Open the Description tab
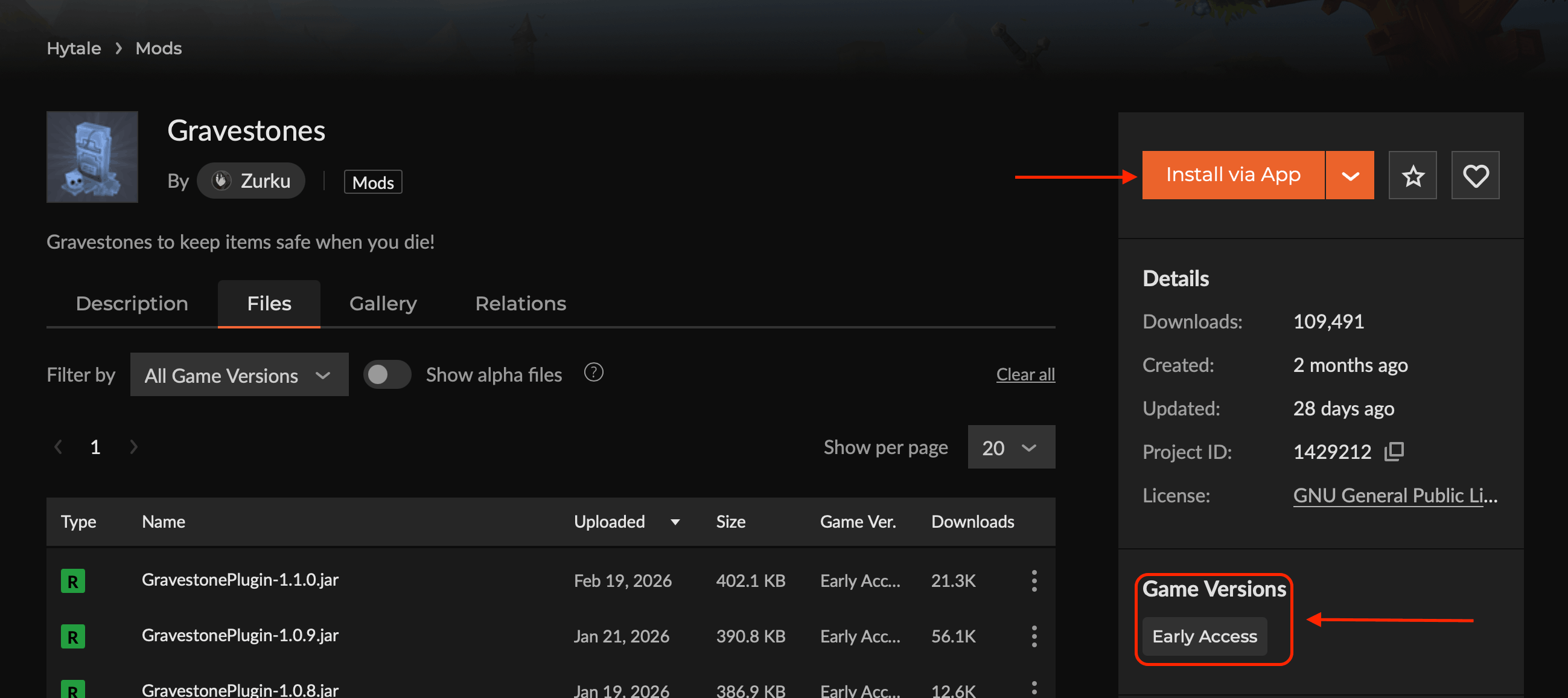 coord(132,303)
